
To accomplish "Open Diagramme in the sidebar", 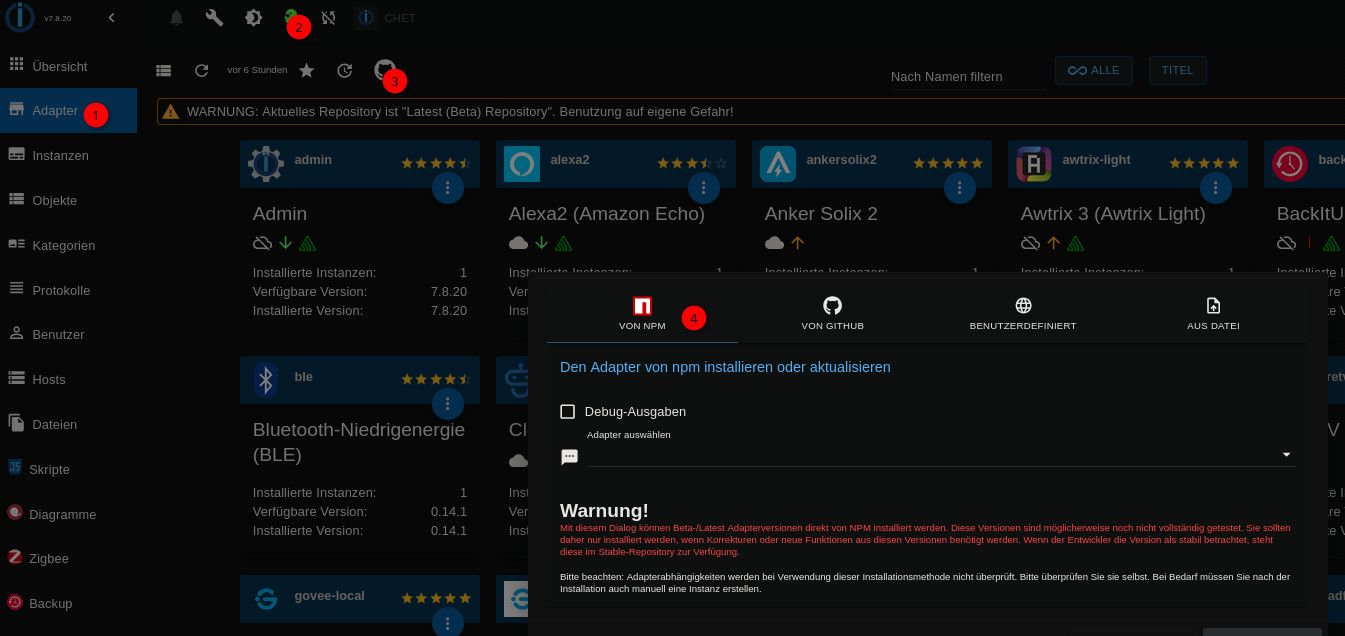I will coord(68,514).
